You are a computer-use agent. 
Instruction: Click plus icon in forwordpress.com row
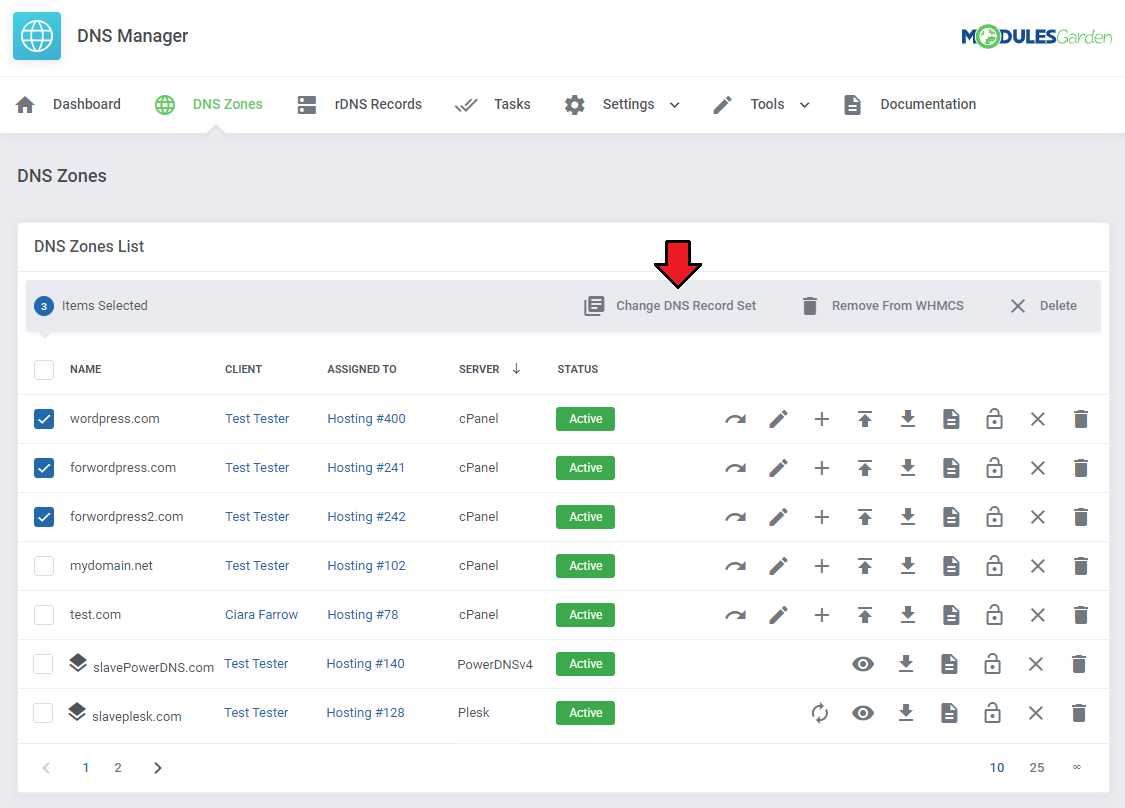pyautogui.click(x=822, y=468)
